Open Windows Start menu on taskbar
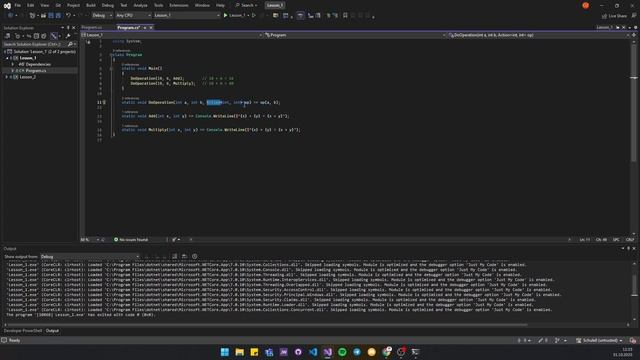 tap(225, 352)
